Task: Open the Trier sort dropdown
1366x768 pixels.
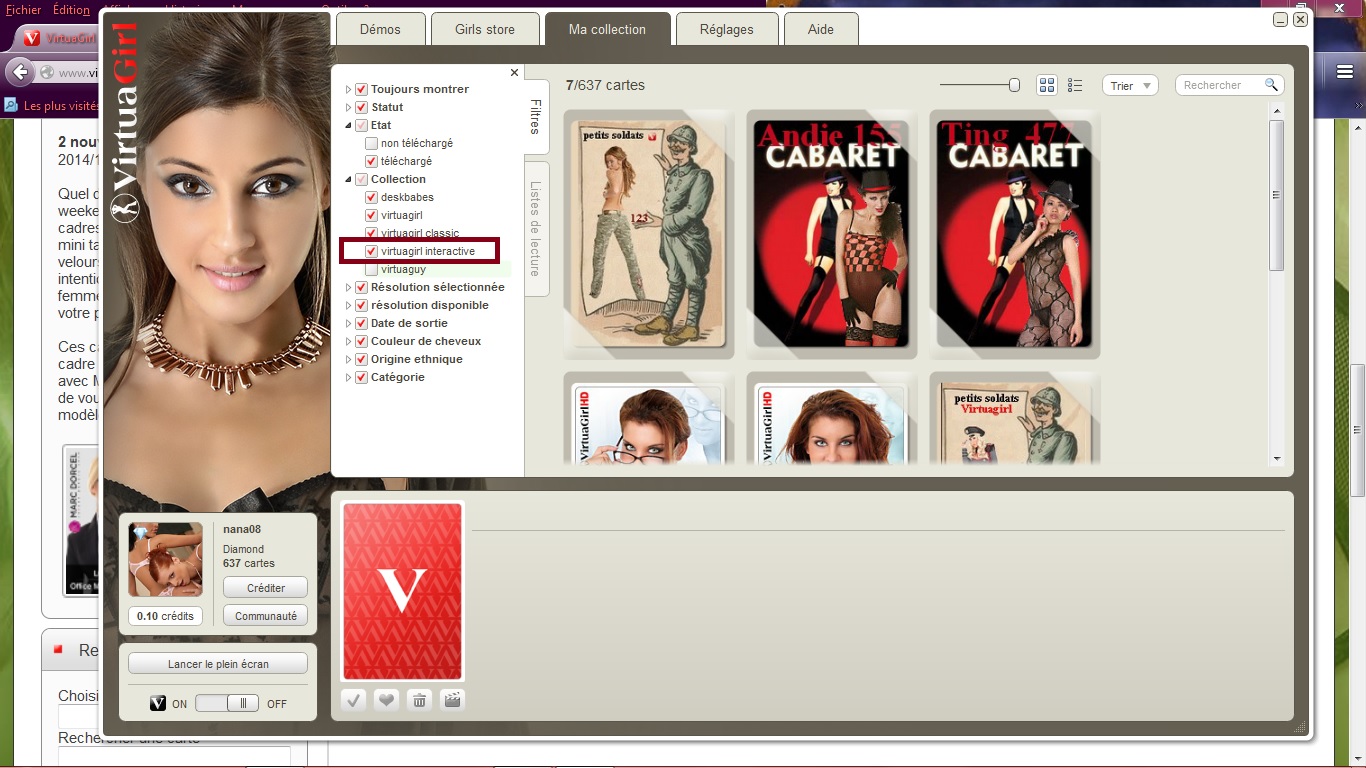Action: pyautogui.click(x=1130, y=86)
